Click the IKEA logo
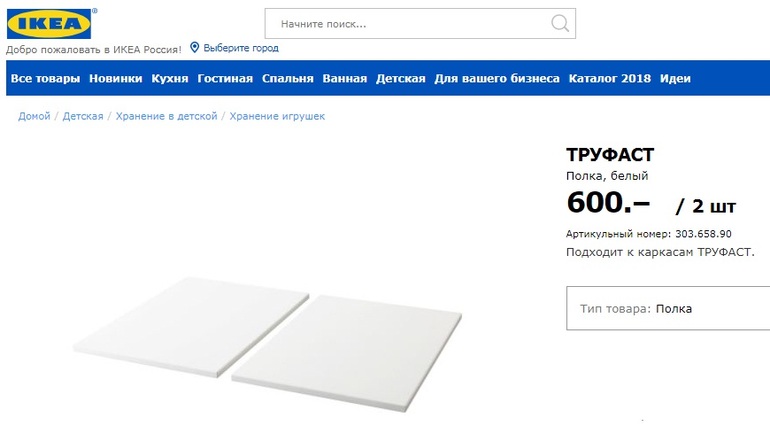 49,24
